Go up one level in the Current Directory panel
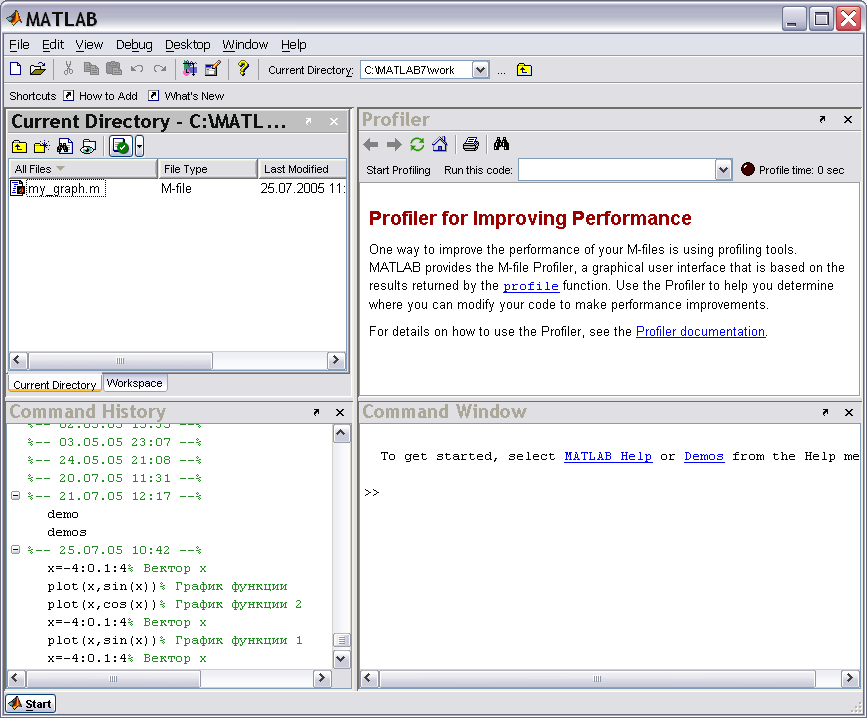The image size is (867, 718). pos(19,146)
